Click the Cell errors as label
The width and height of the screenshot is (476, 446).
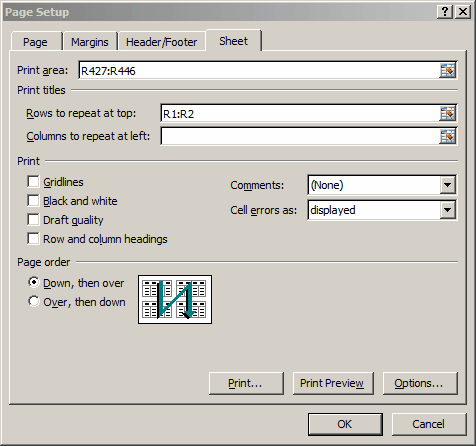click(x=264, y=210)
